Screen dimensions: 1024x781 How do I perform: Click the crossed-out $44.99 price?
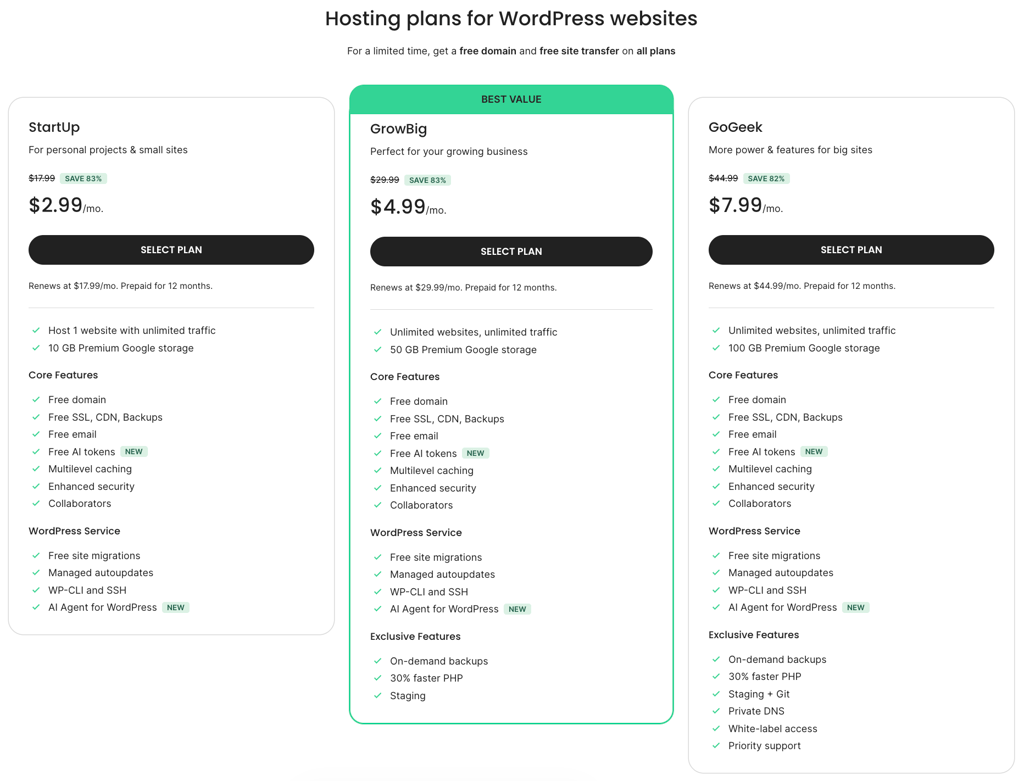tap(723, 178)
